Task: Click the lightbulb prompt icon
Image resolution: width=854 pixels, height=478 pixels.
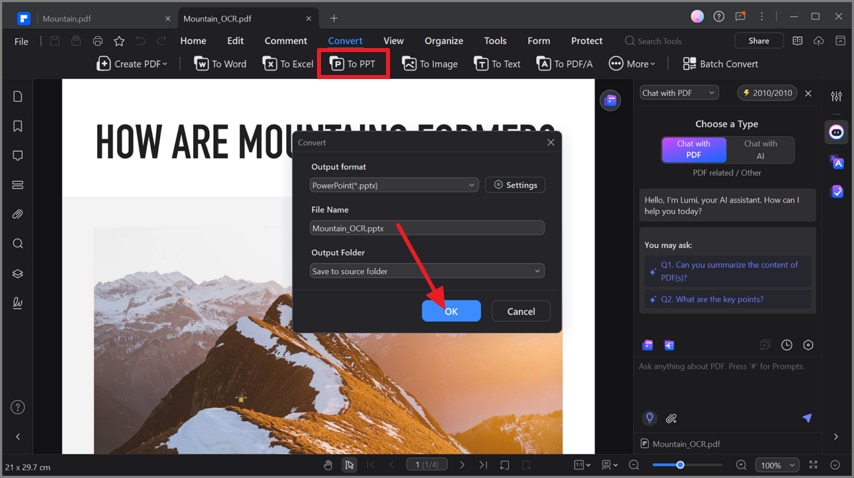Action: (649, 418)
